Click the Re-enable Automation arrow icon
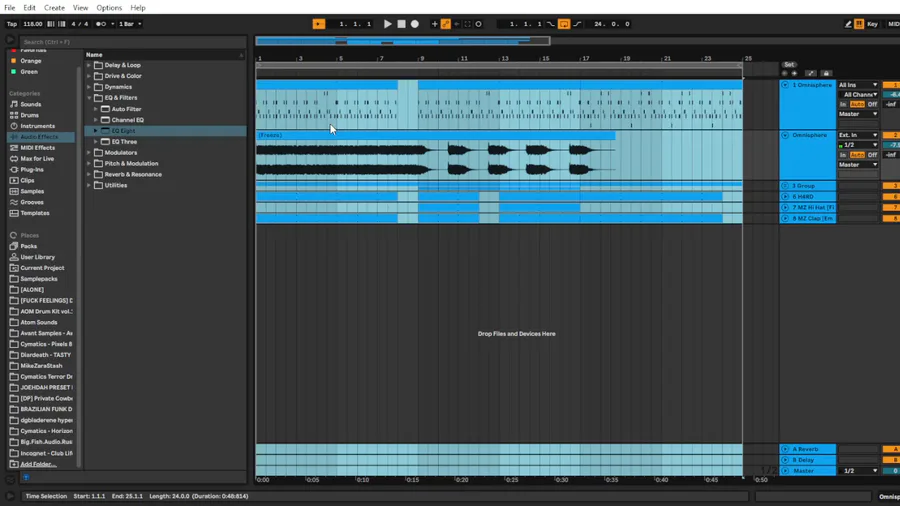This screenshot has height=506, width=900. [x=457, y=24]
